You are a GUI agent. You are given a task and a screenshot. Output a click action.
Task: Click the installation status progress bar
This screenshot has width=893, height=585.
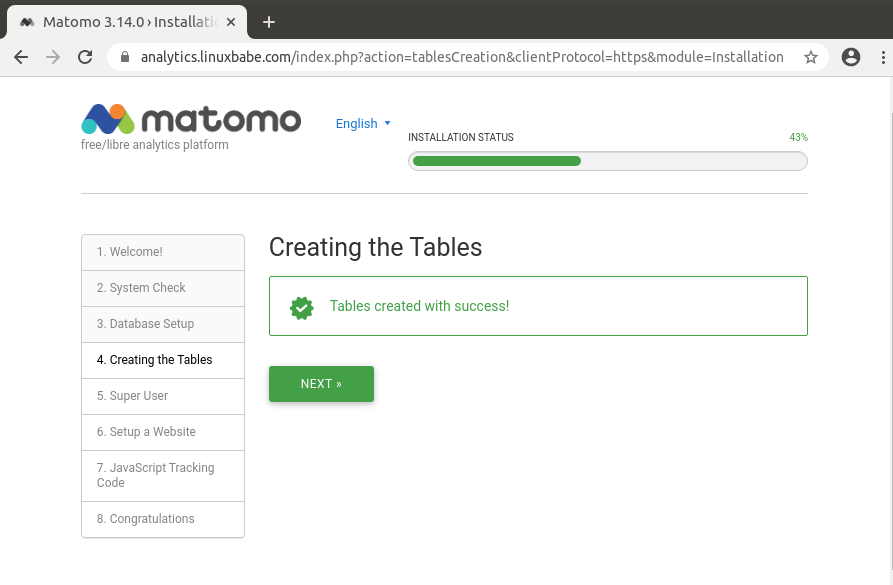pos(607,161)
